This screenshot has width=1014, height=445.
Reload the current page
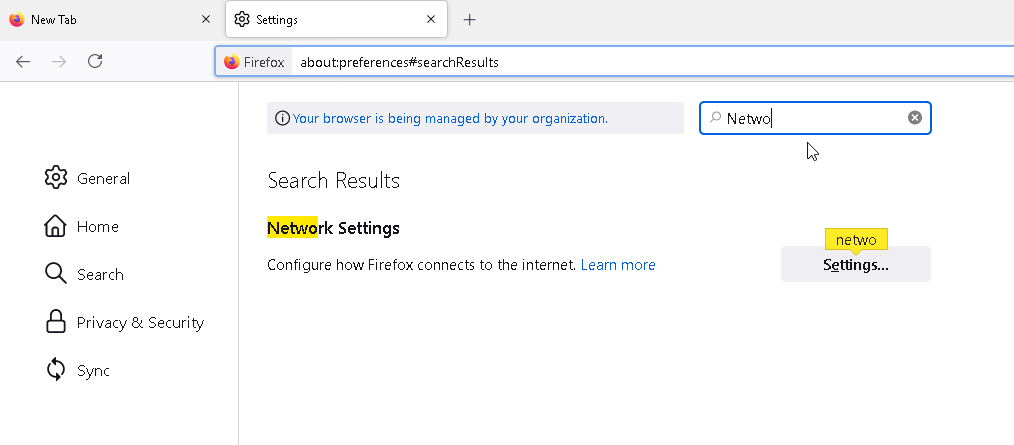click(95, 61)
